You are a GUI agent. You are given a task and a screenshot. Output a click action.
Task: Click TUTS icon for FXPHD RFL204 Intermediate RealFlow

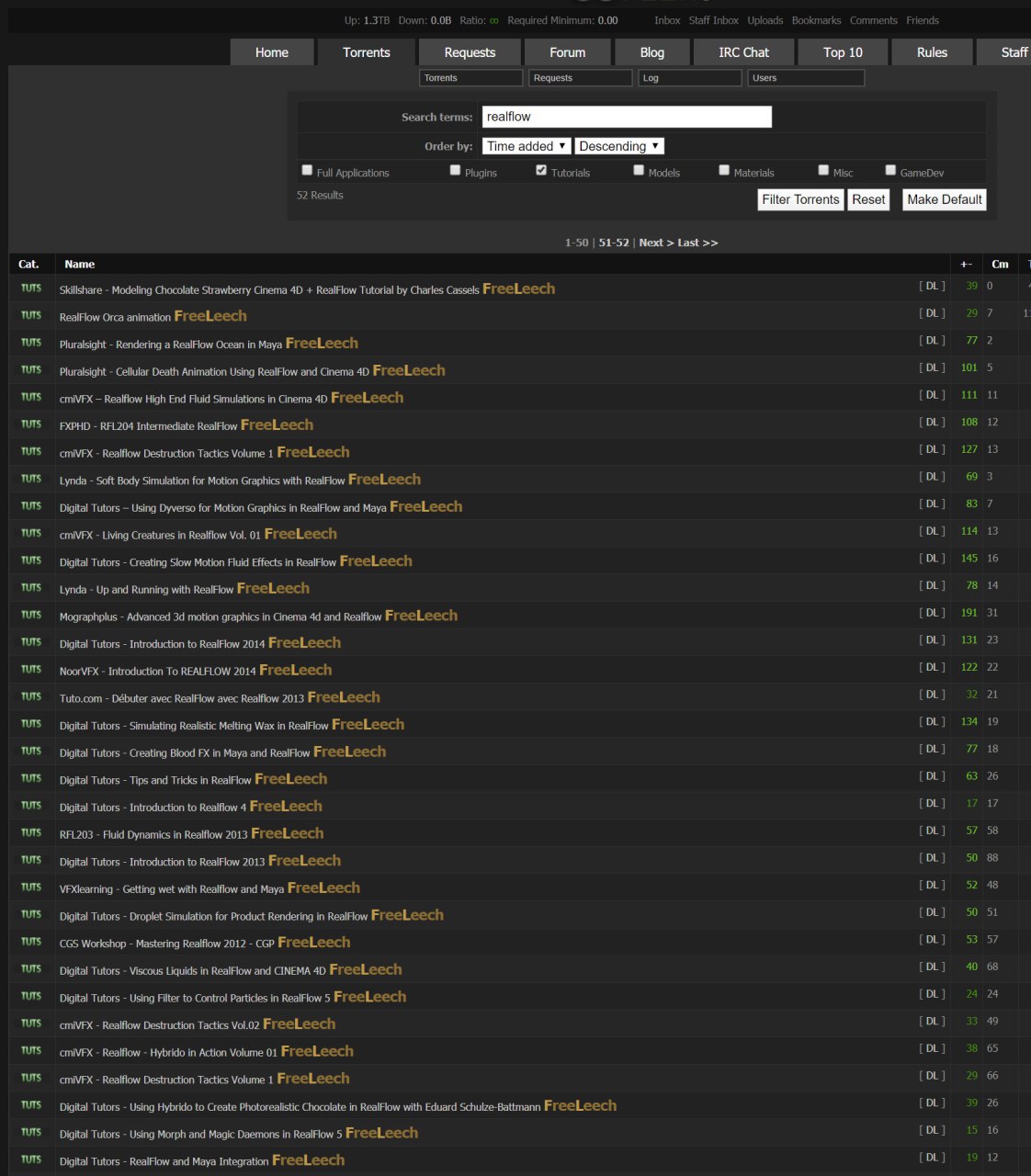[x=31, y=424]
